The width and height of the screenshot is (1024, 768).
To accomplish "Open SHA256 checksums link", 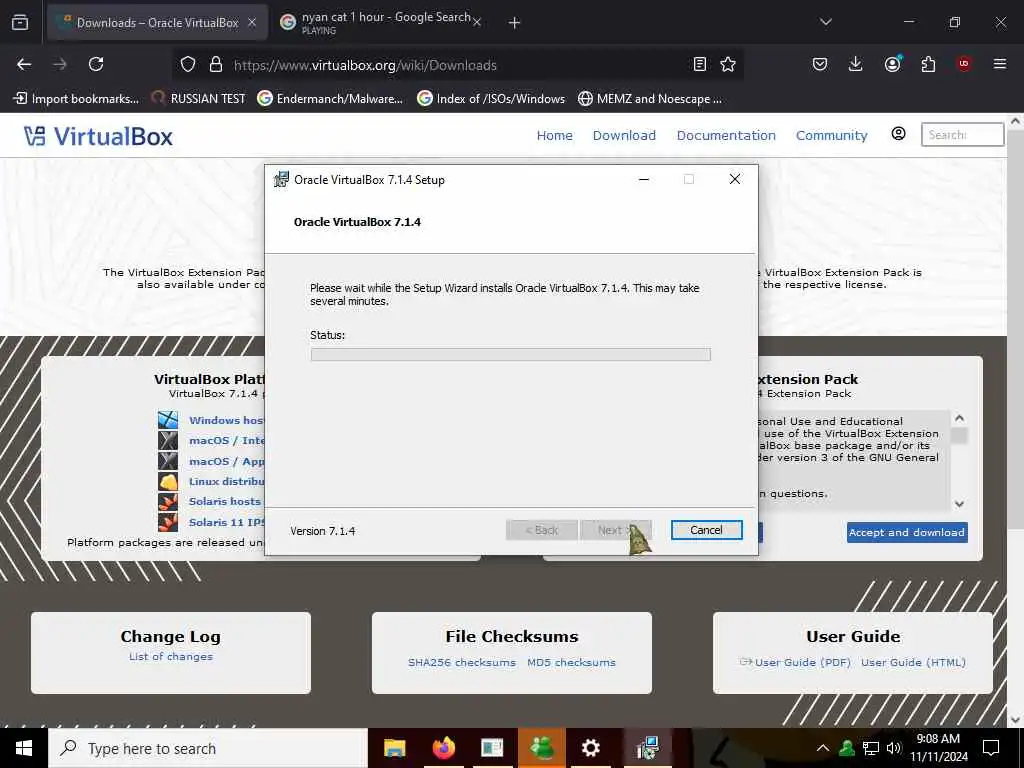I will (x=462, y=662).
